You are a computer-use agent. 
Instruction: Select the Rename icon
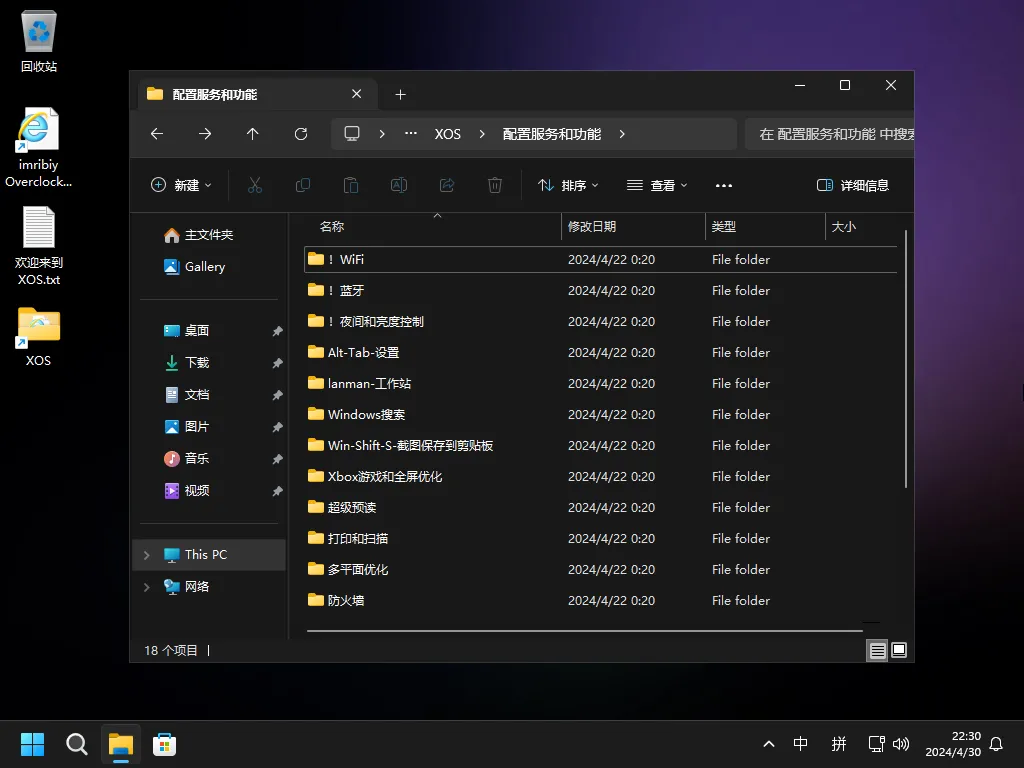click(x=399, y=185)
